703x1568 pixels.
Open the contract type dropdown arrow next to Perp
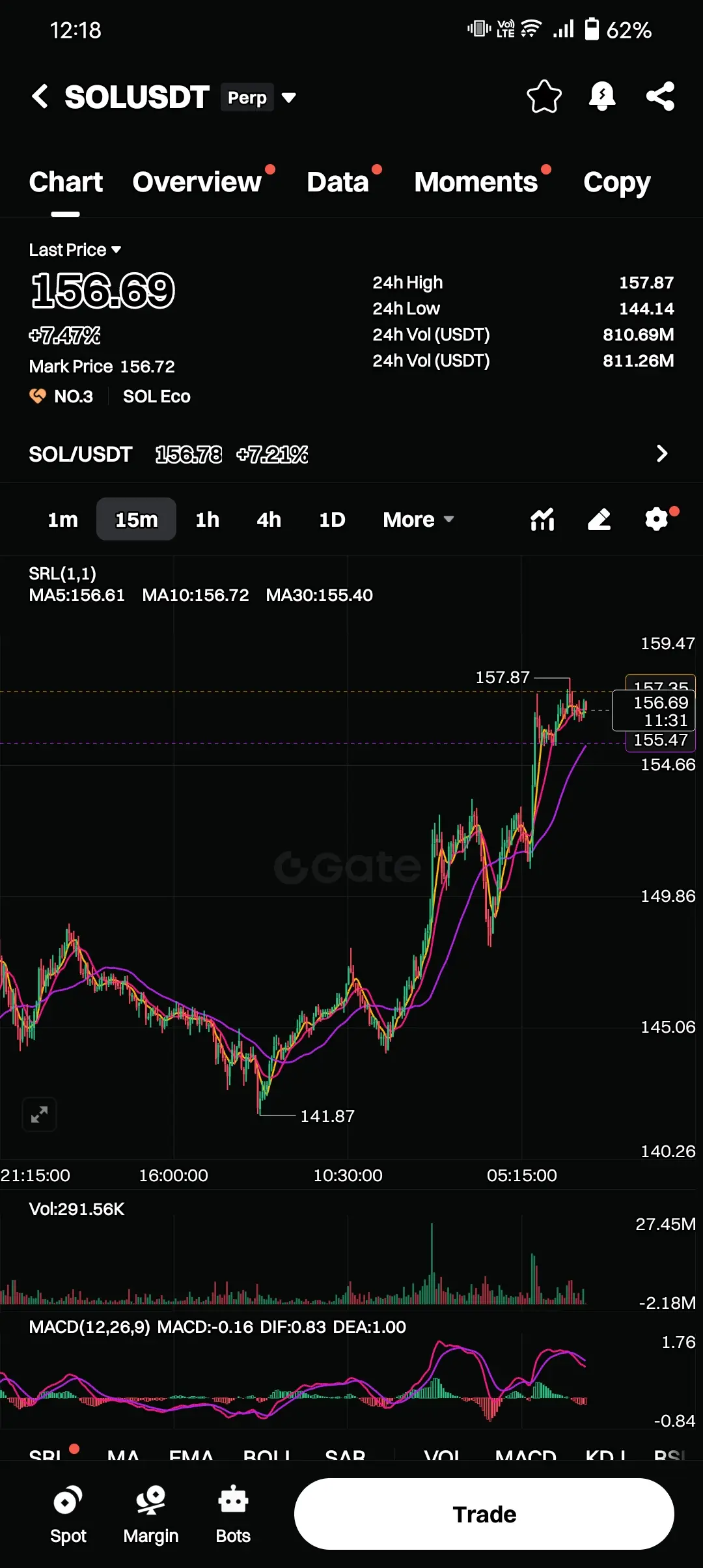[x=288, y=98]
